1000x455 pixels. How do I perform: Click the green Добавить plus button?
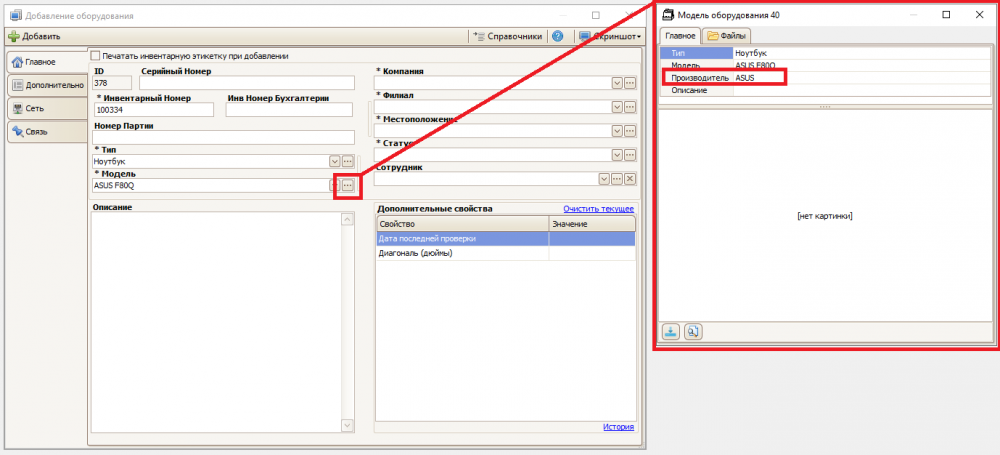click(34, 37)
